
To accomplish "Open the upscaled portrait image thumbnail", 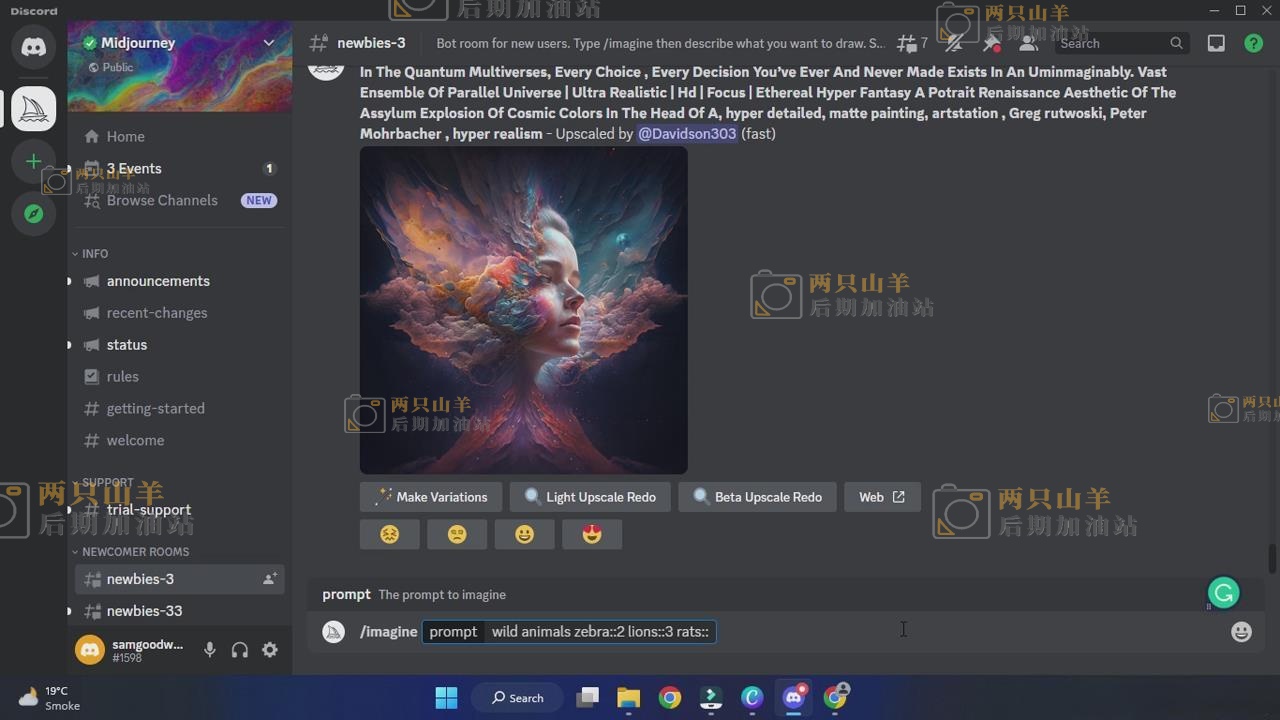I will [x=523, y=310].
